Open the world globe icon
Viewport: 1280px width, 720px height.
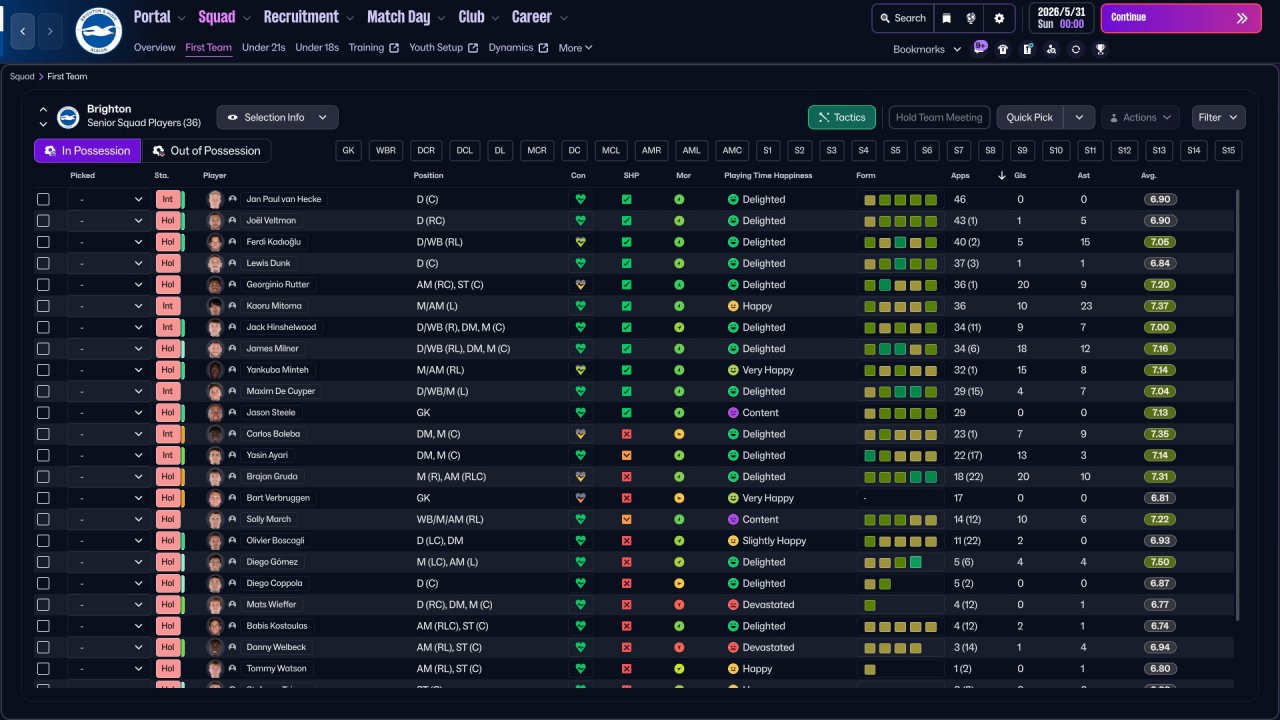point(972,18)
